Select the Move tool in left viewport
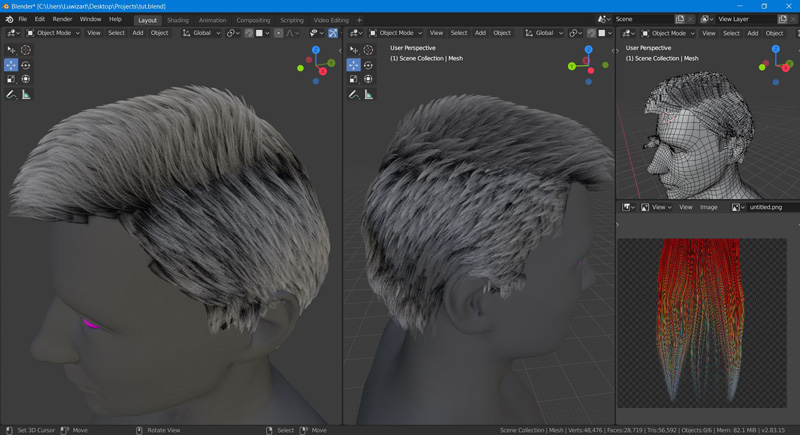Image resolution: width=800 pixels, height=435 pixels. tap(11, 65)
